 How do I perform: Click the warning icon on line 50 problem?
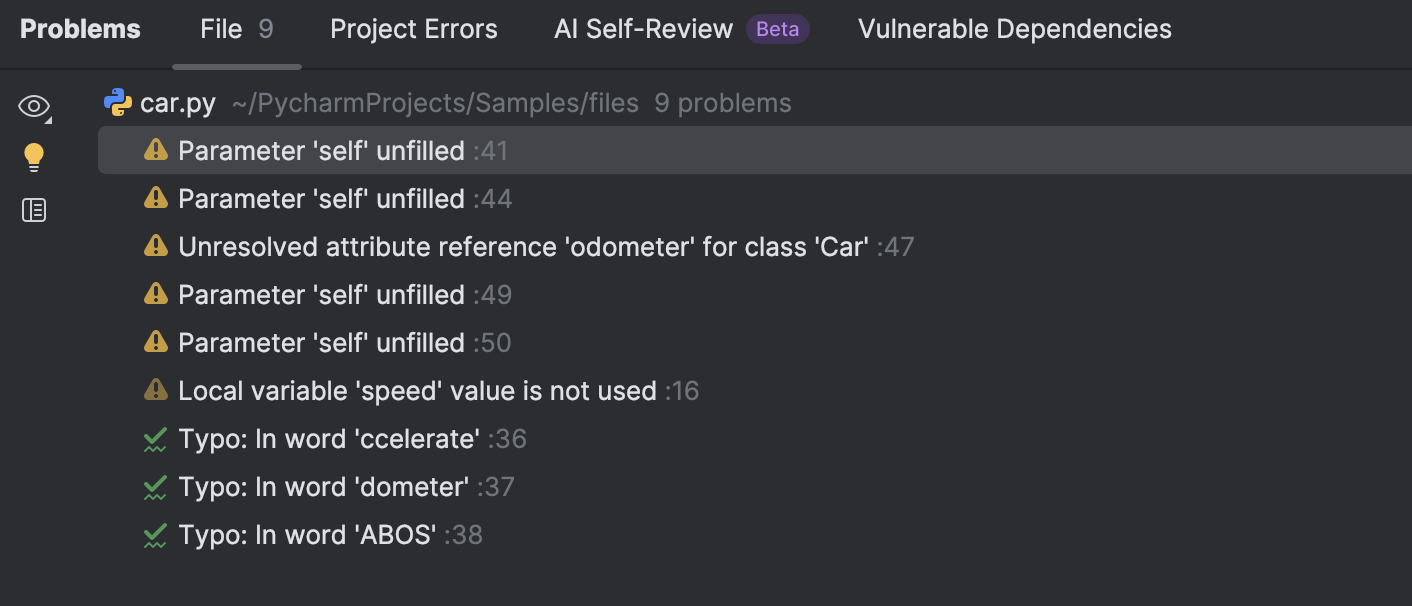point(157,342)
